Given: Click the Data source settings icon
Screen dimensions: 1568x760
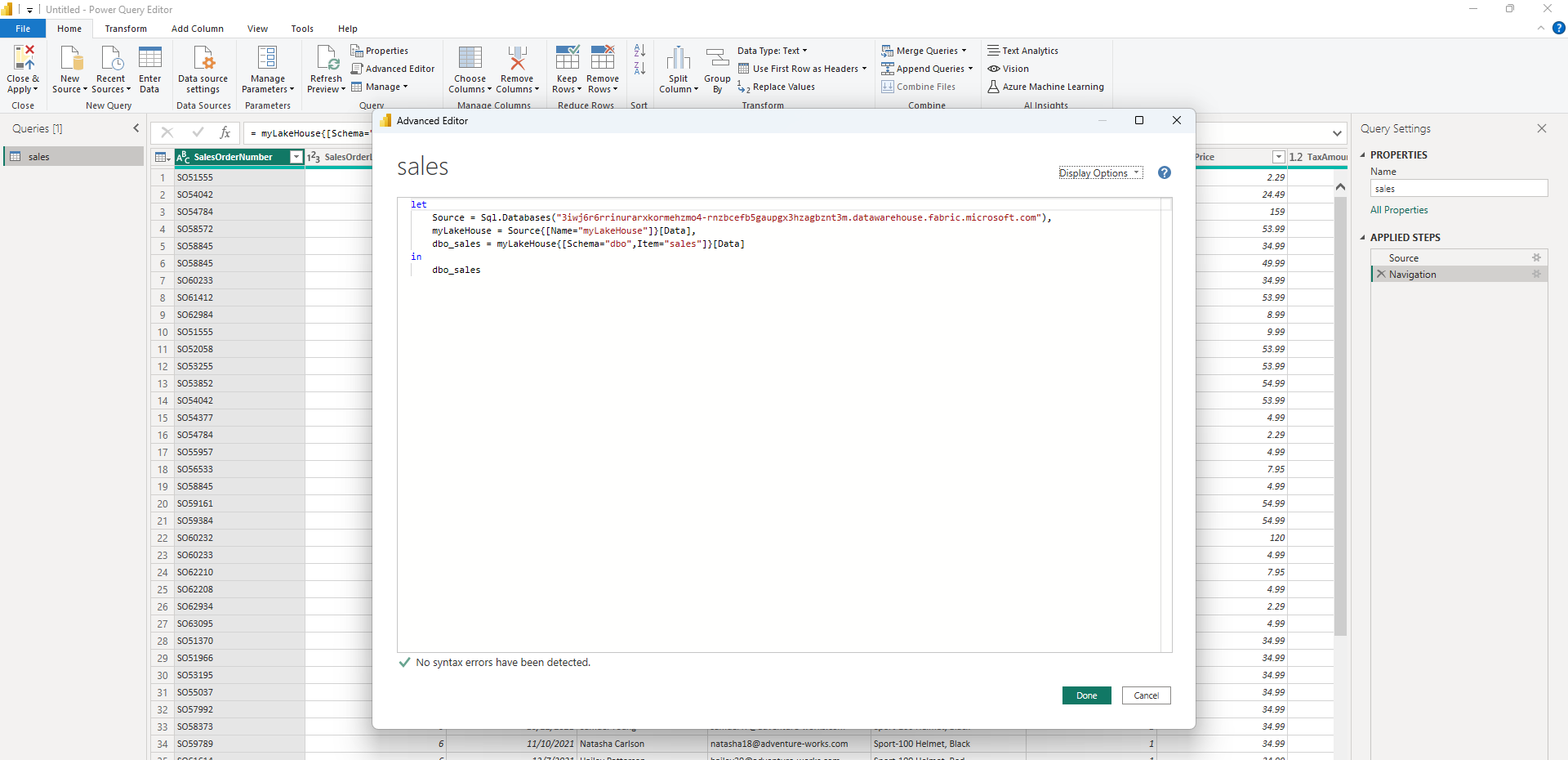Looking at the screenshot, I should click(x=203, y=68).
